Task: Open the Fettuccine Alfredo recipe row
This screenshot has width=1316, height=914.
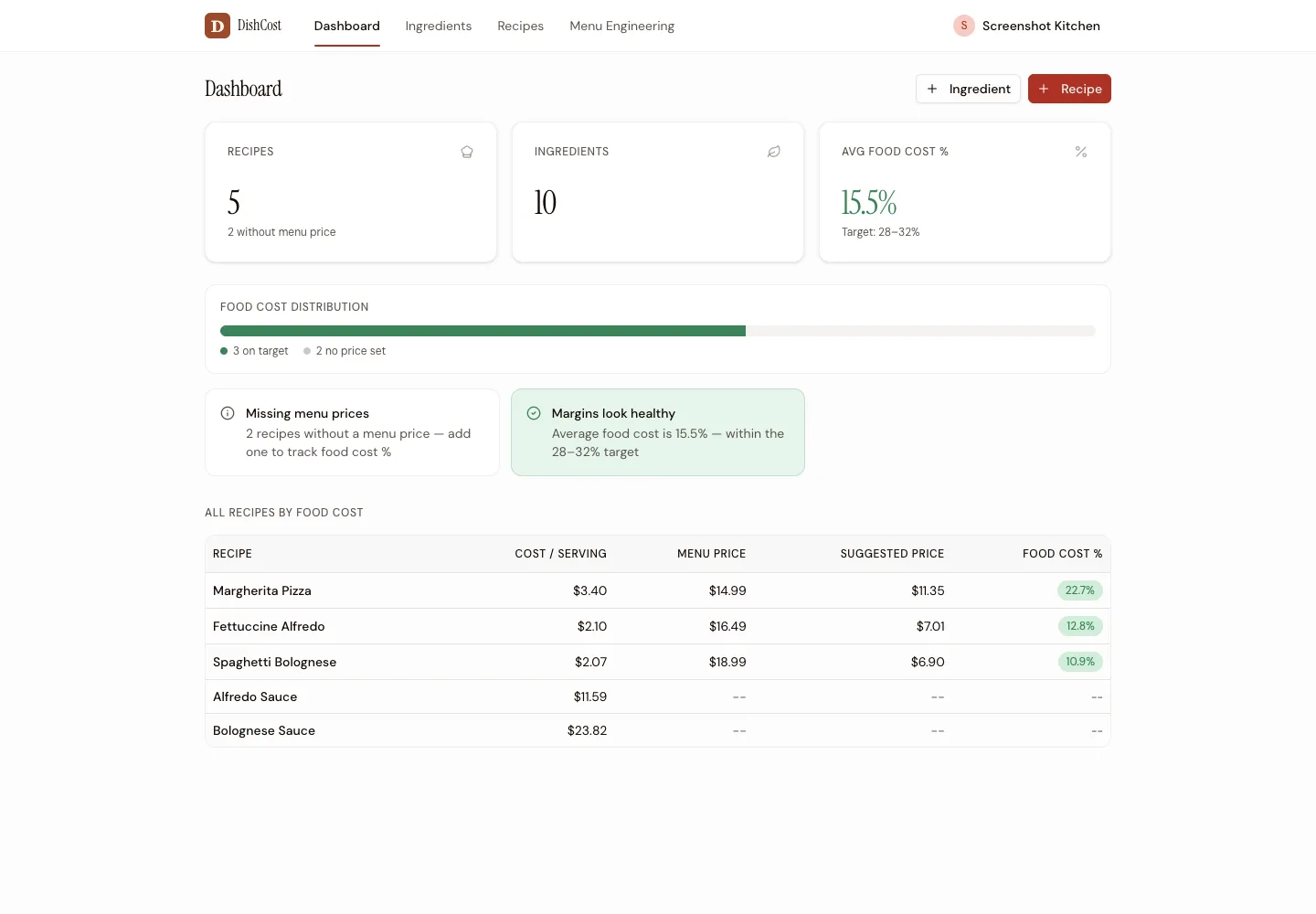Action: point(658,626)
